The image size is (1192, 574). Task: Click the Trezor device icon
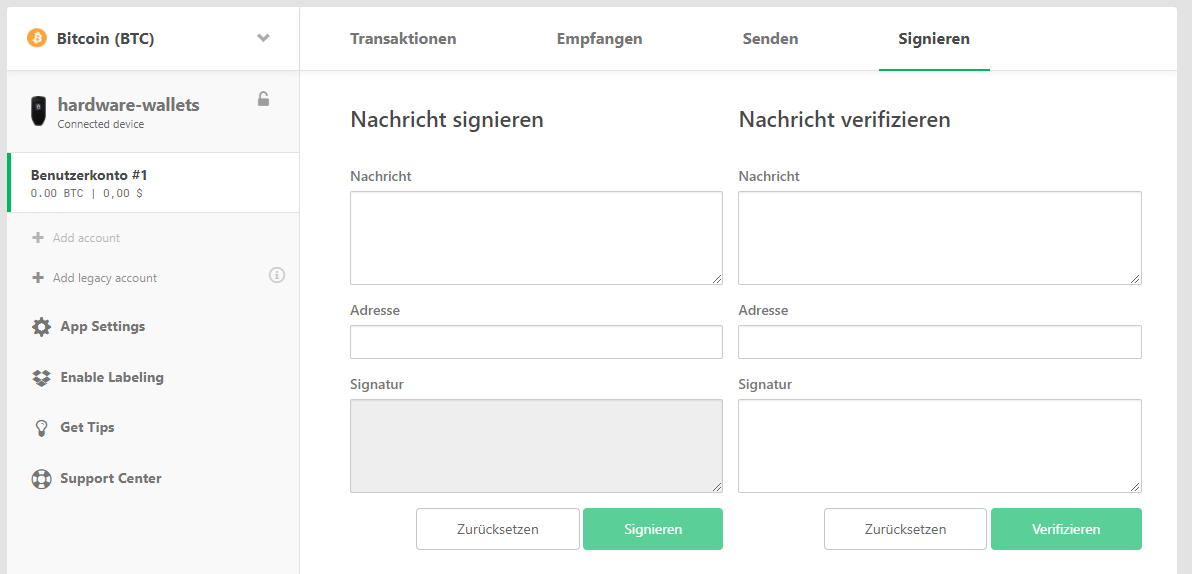(x=38, y=111)
